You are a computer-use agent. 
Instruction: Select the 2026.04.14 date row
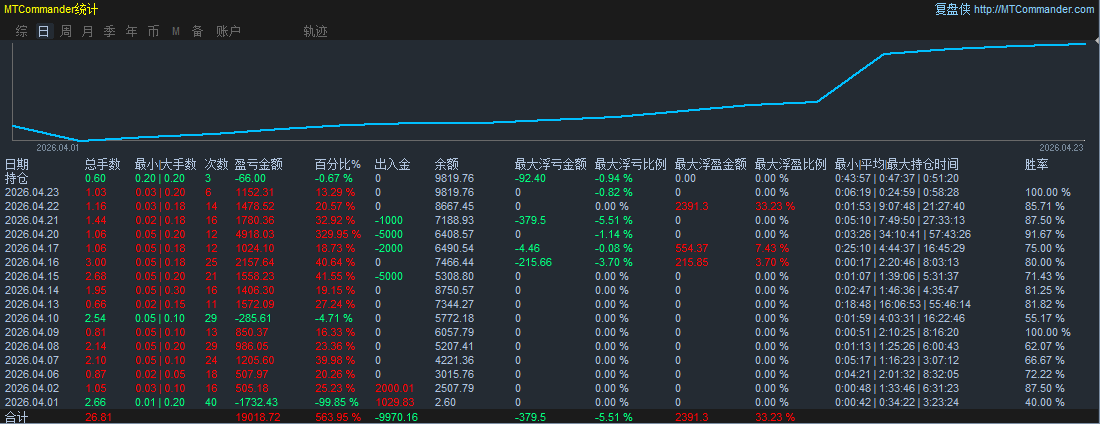coord(32,290)
